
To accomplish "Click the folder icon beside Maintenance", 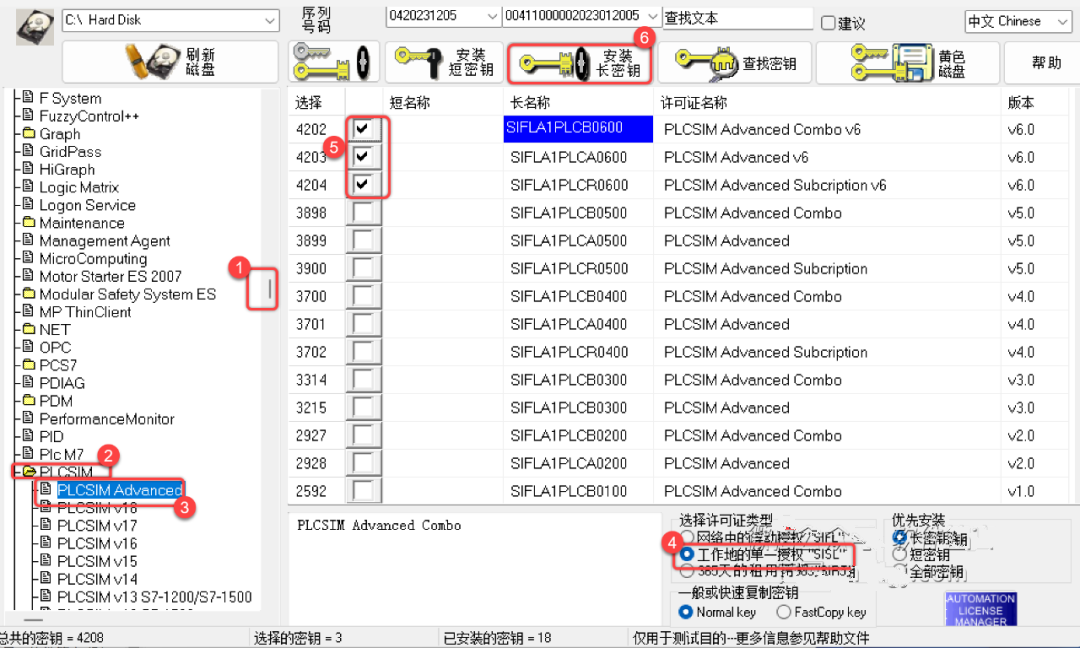I will pos(28,222).
